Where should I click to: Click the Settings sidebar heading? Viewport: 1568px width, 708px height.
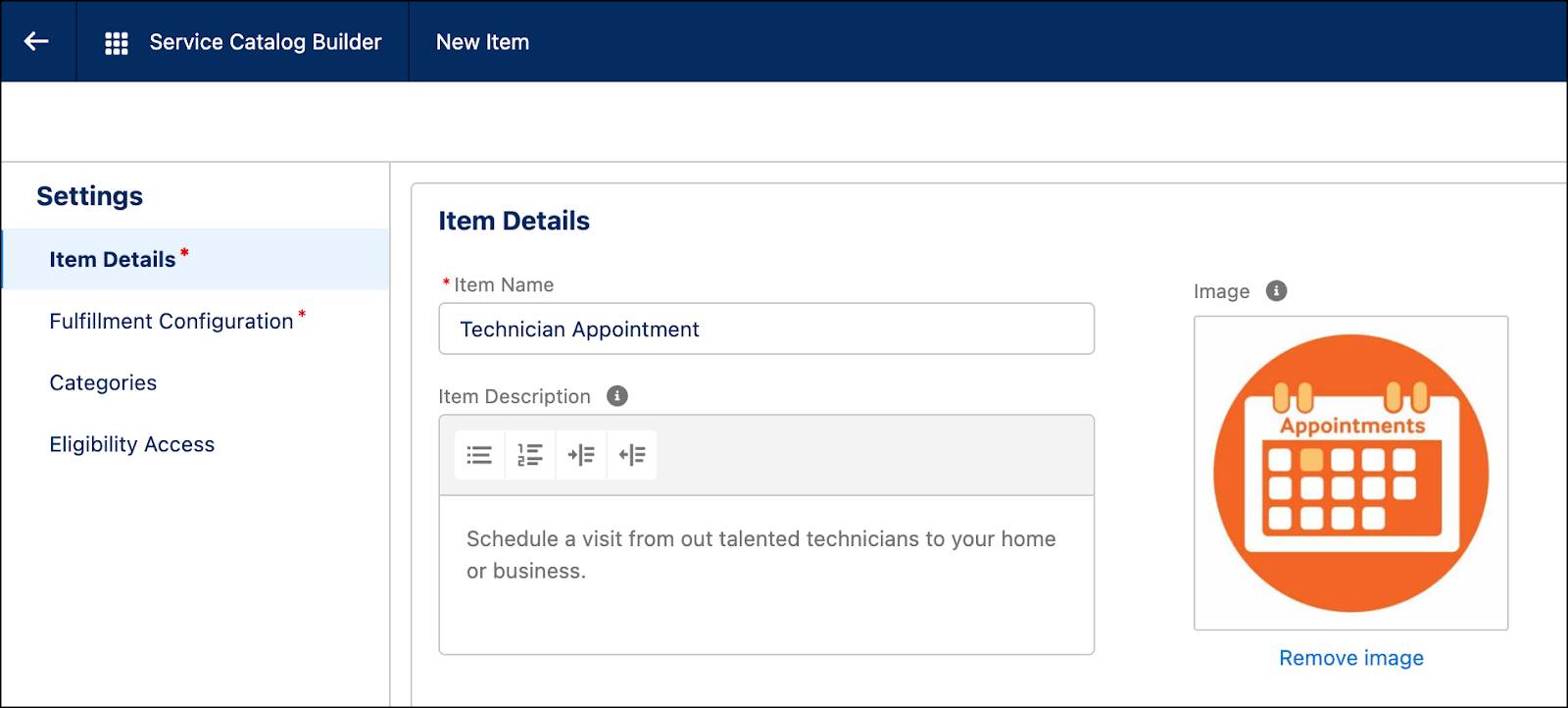[89, 196]
